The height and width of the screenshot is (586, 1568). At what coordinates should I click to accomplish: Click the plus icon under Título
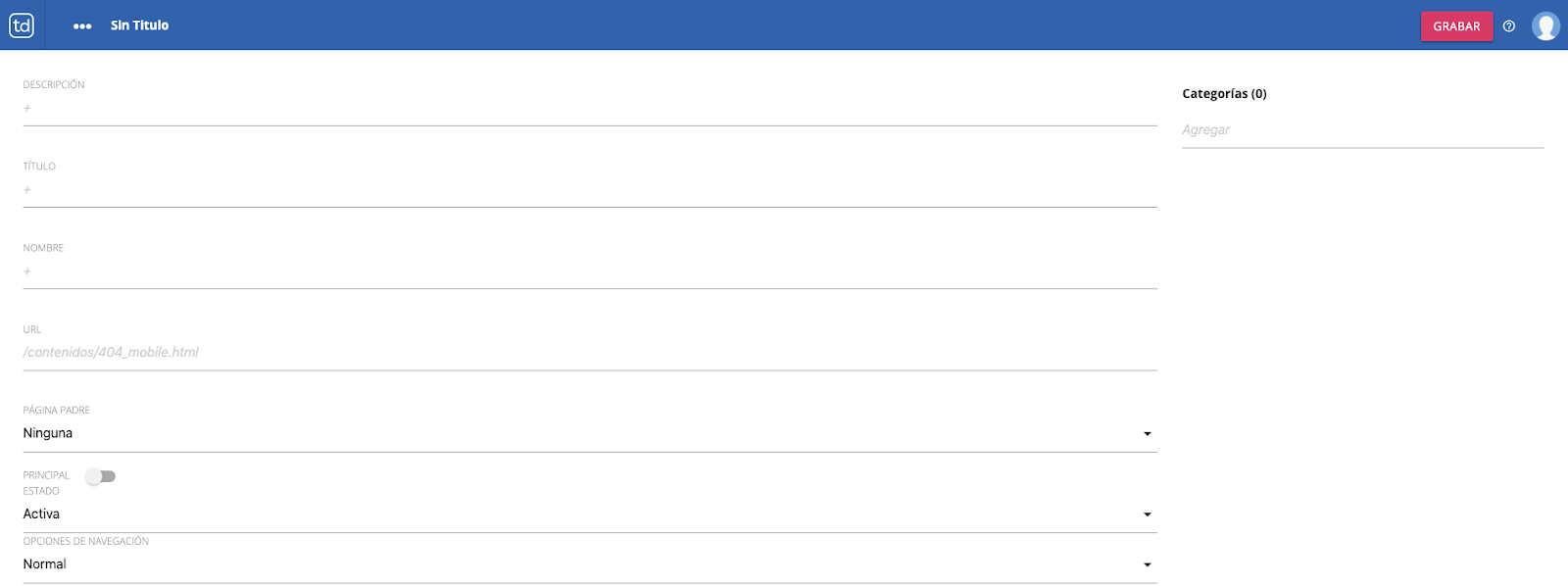[27, 190]
